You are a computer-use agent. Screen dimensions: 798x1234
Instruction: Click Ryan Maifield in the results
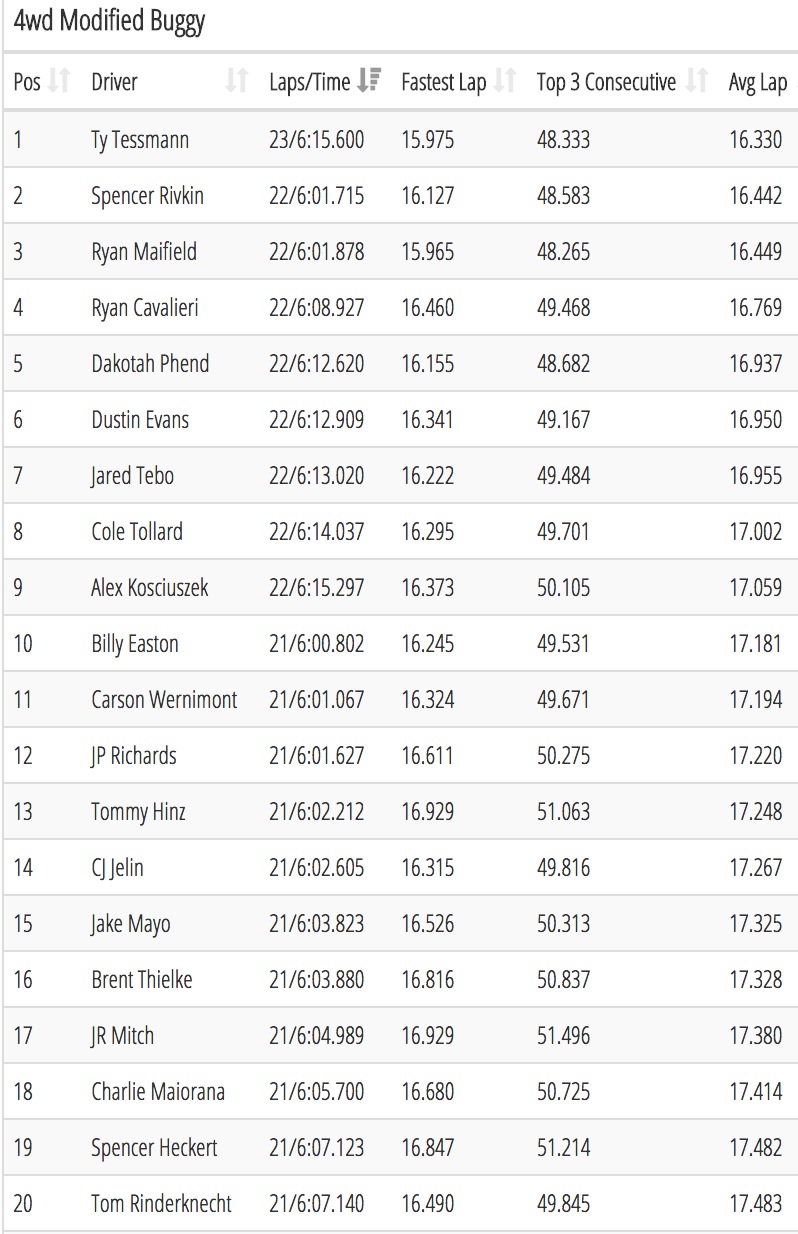[x=144, y=252]
